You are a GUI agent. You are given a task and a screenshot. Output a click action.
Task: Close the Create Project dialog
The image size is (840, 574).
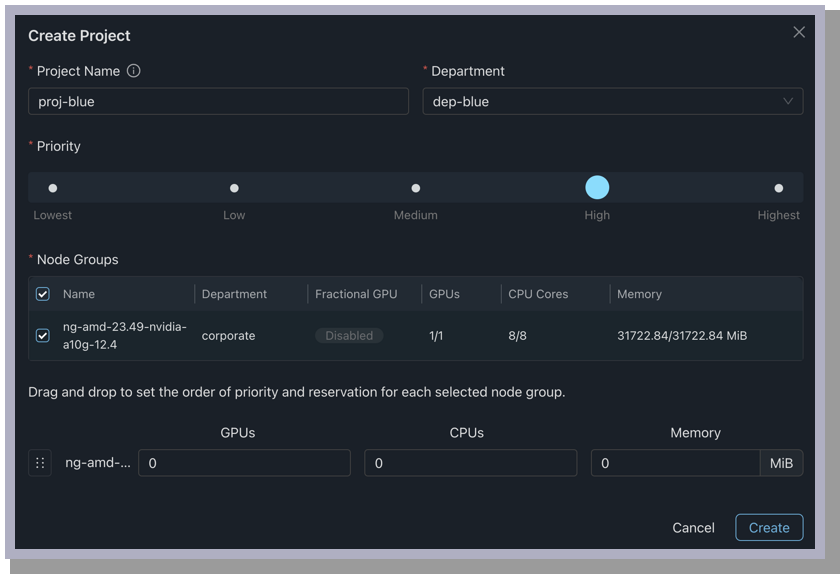798,32
